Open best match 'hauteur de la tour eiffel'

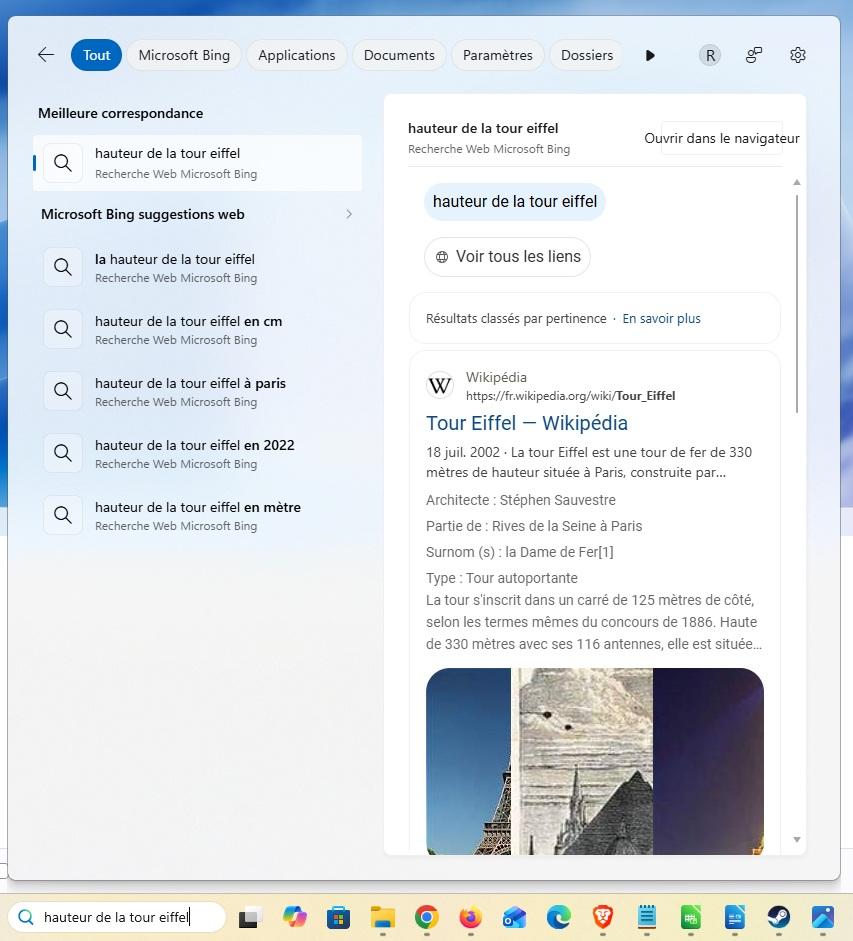(x=197, y=163)
